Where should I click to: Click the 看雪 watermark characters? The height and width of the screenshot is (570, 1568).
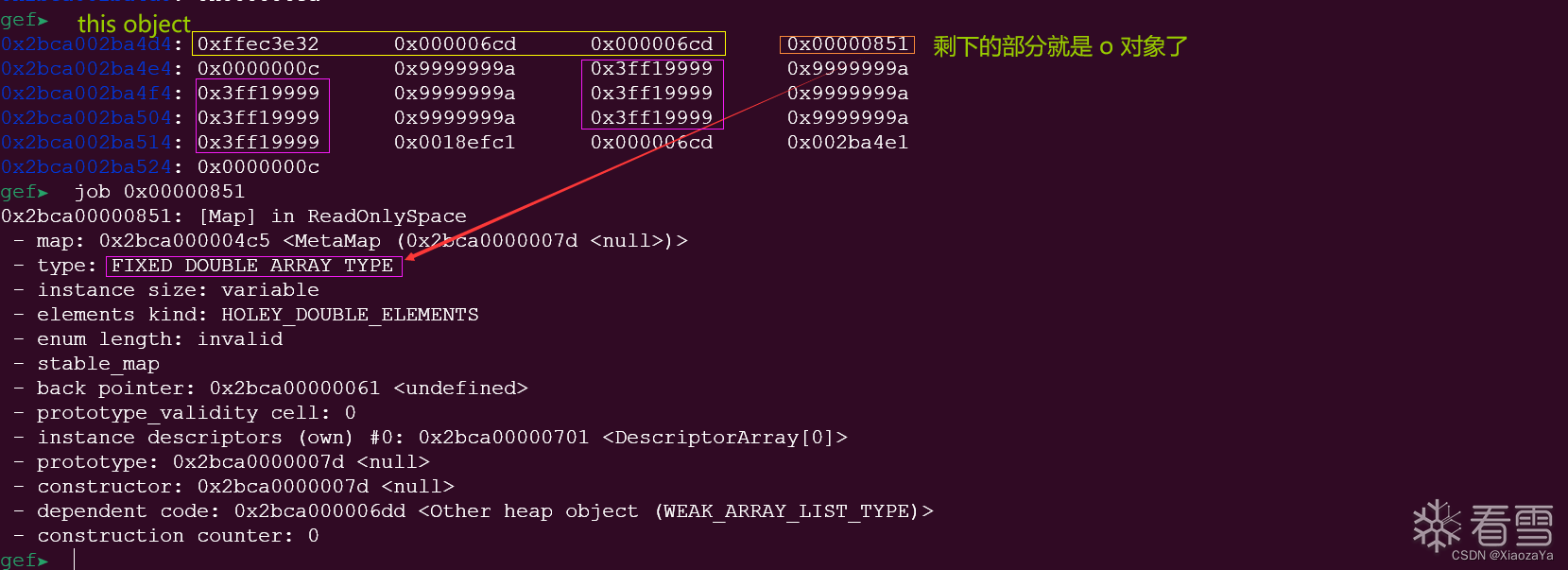click(1510, 526)
